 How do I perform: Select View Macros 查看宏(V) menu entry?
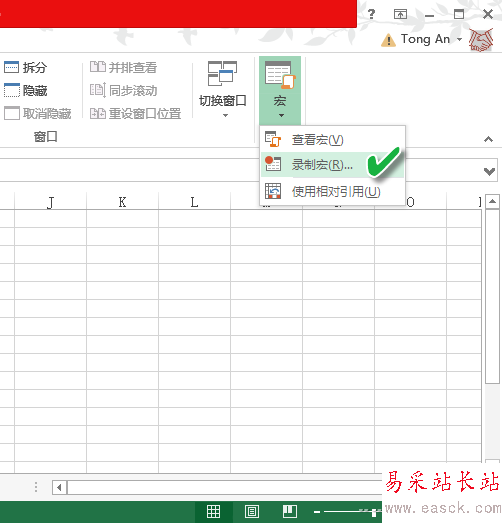click(332, 139)
